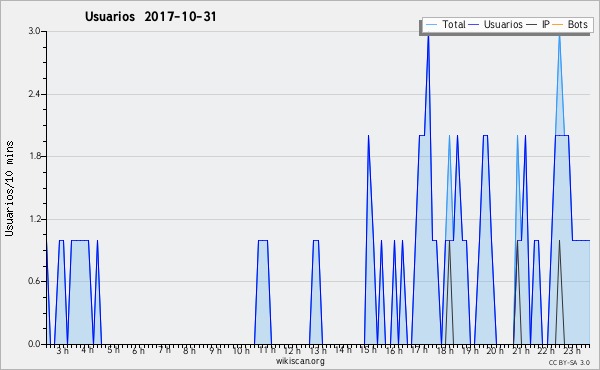The height and width of the screenshot is (370, 600).
Task: Click the '23 h' x-axis label
Action: point(572,350)
